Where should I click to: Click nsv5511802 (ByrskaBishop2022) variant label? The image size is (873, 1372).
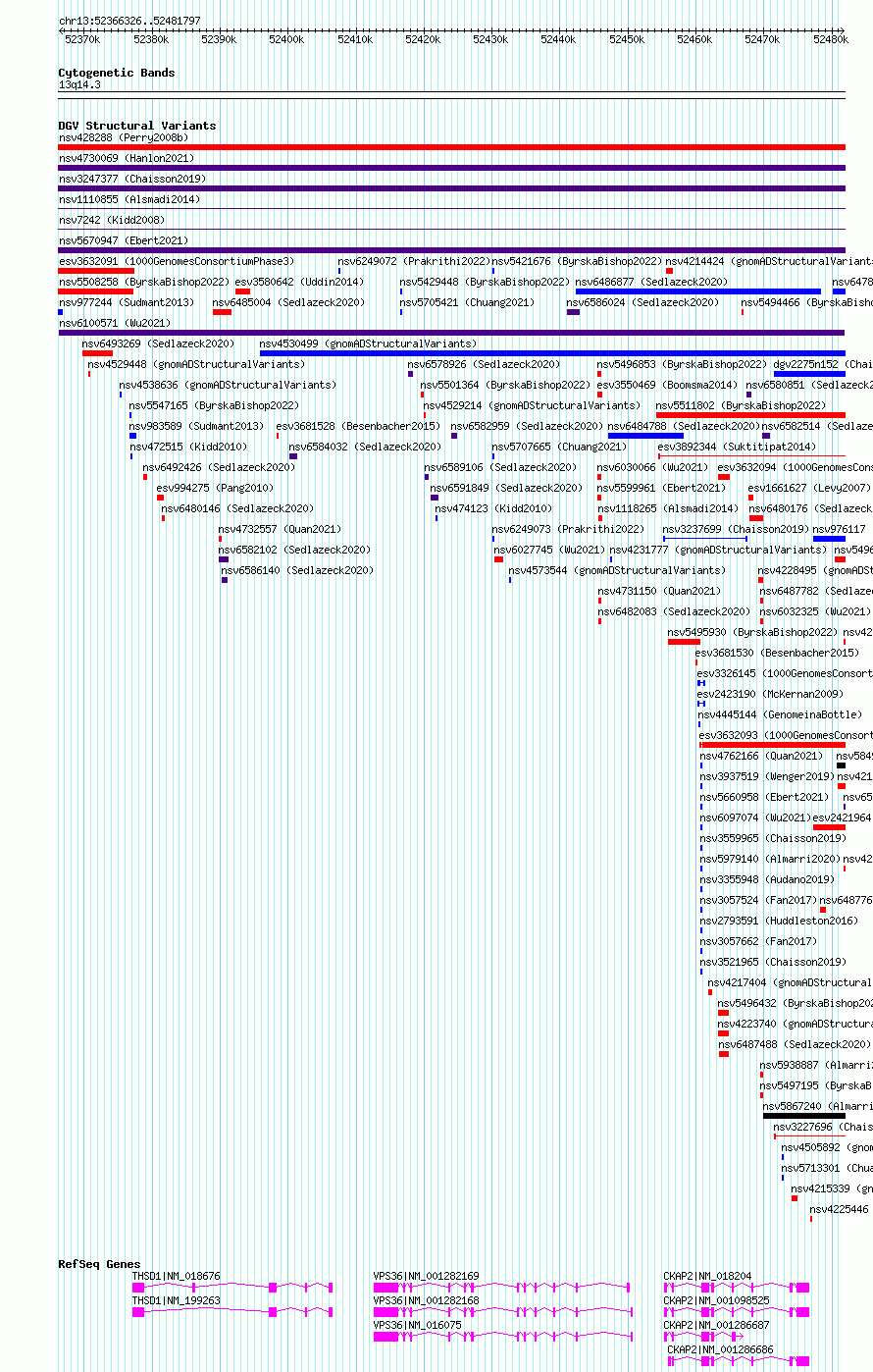742,405
